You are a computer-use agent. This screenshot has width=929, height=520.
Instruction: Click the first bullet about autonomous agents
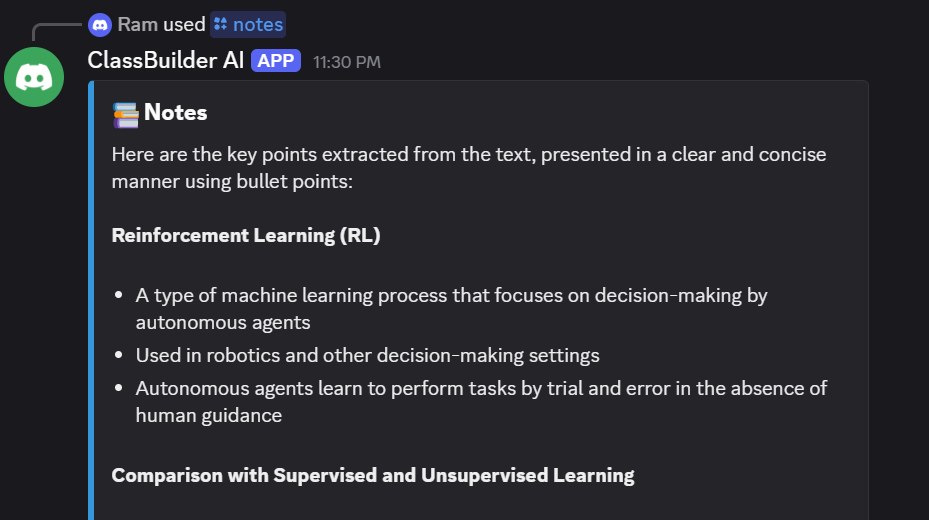coord(451,309)
